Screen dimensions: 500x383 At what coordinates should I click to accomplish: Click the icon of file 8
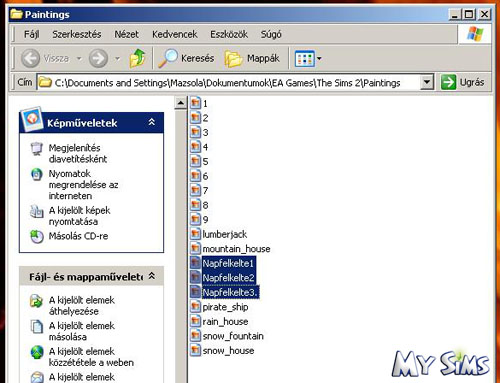pyautogui.click(x=196, y=205)
